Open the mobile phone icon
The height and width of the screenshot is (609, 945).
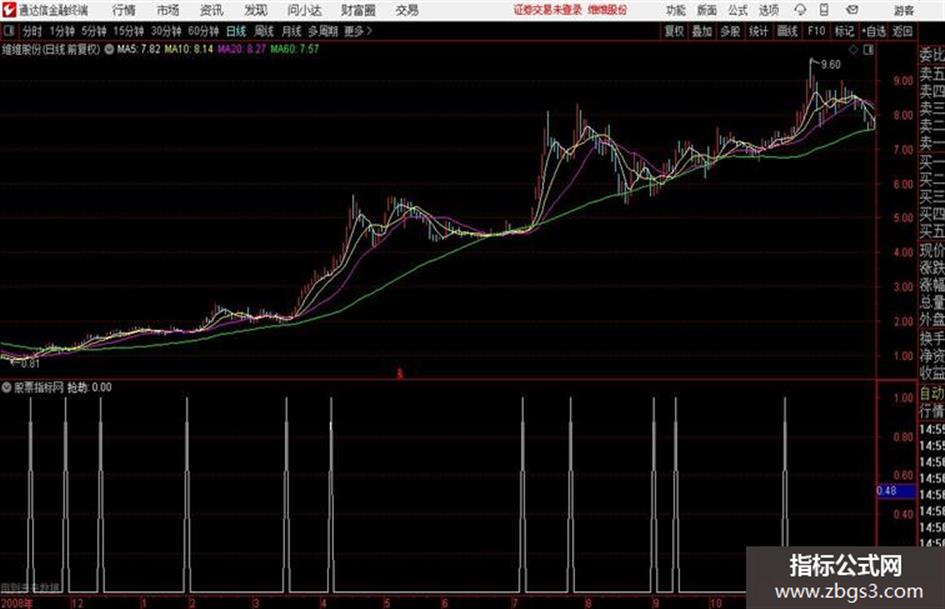coord(824,10)
